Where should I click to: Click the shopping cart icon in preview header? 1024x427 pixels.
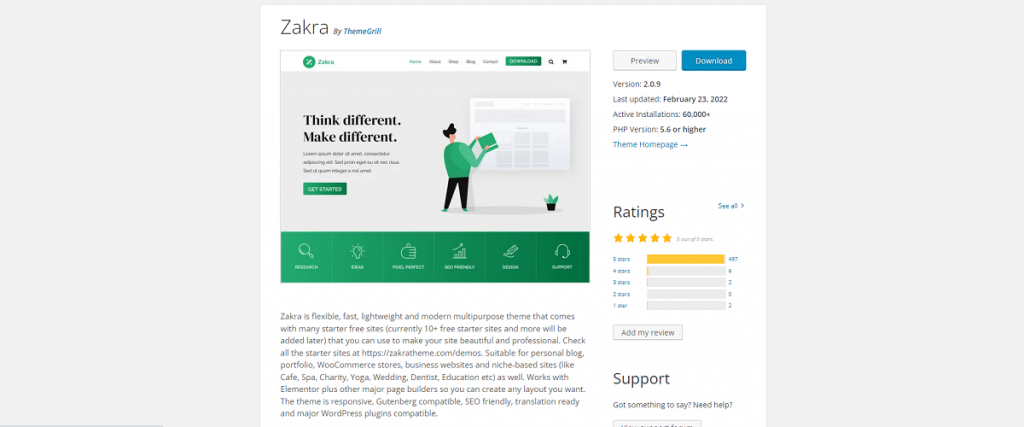click(564, 62)
